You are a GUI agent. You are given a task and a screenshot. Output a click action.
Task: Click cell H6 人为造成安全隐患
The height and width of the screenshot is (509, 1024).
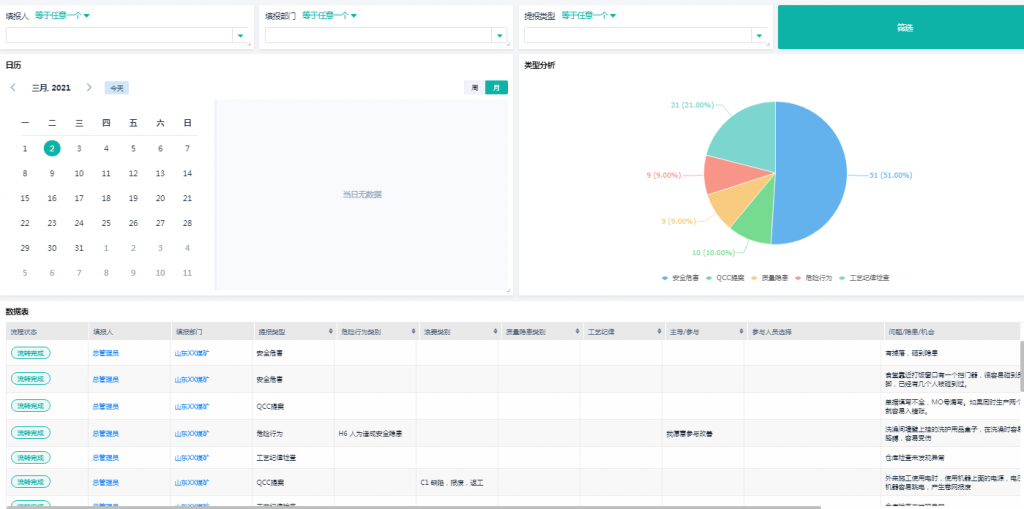pyautogui.click(x=370, y=433)
